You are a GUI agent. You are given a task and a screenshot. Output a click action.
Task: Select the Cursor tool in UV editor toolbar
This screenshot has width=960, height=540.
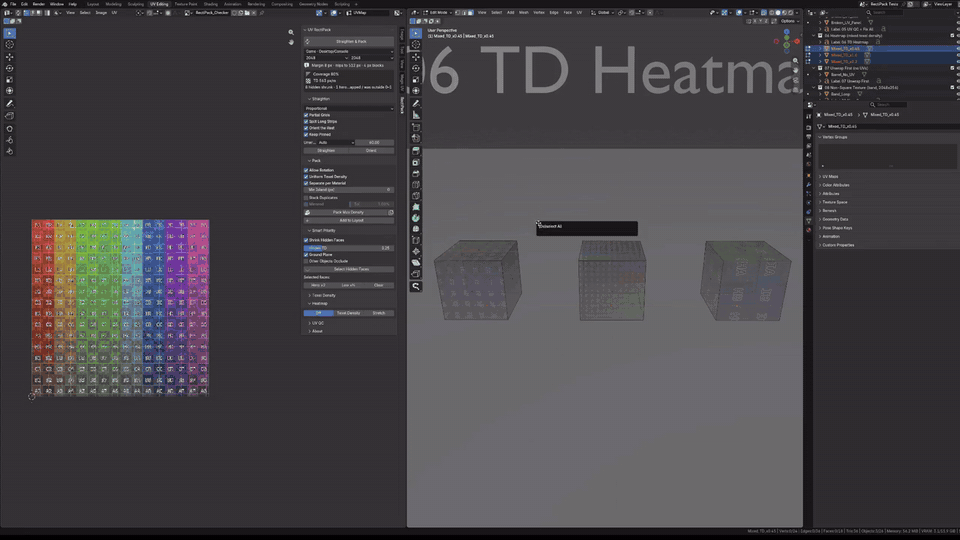click(9, 45)
